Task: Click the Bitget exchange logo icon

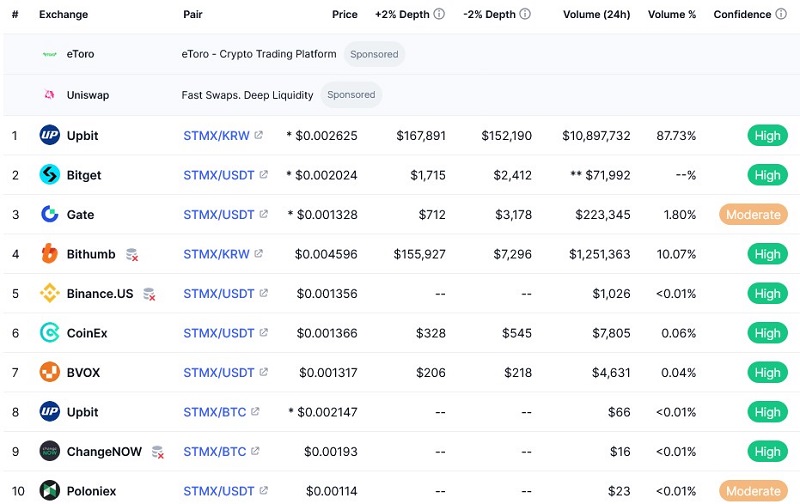Action: point(49,175)
